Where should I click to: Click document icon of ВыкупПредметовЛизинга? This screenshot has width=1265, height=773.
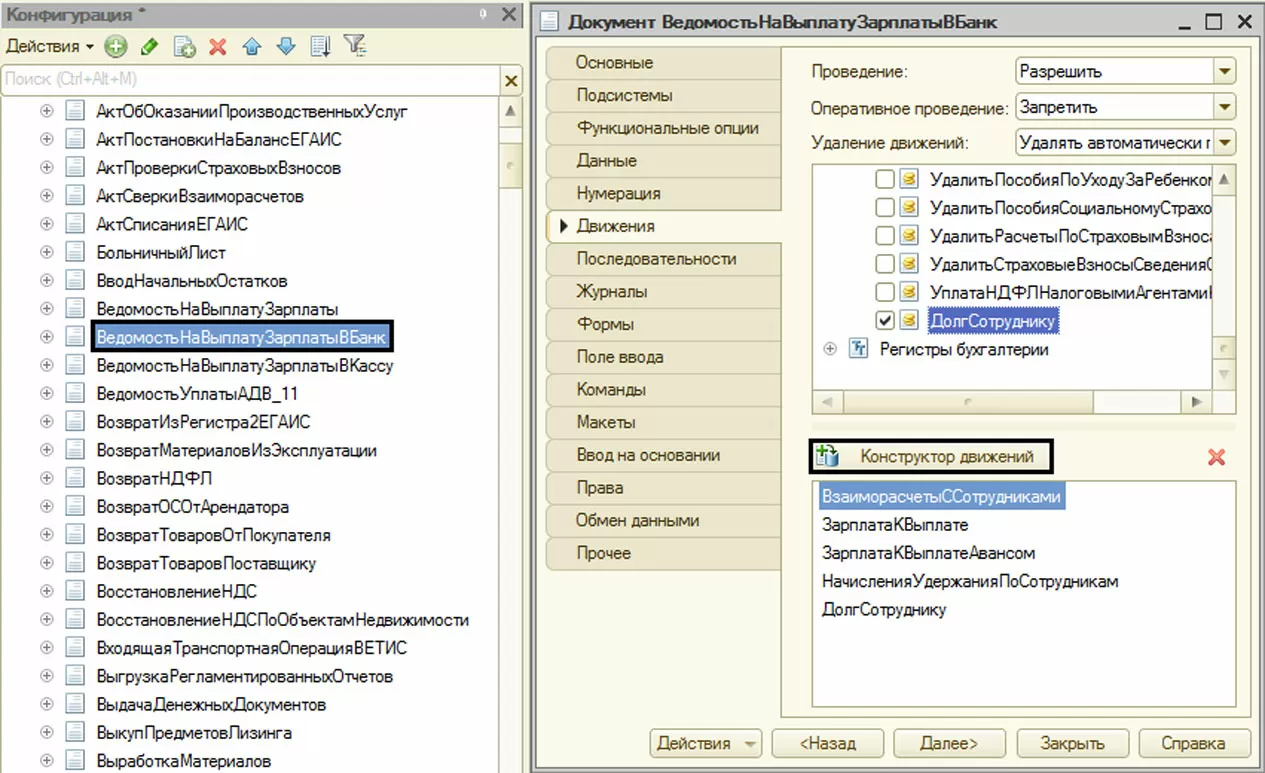[x=75, y=733]
